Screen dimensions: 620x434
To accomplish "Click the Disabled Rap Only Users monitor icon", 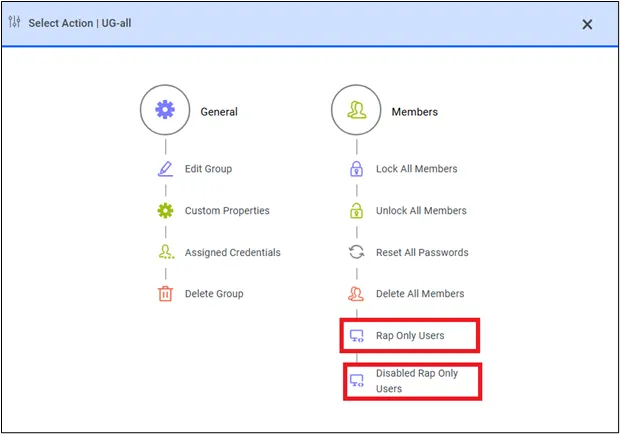I will pos(357,381).
